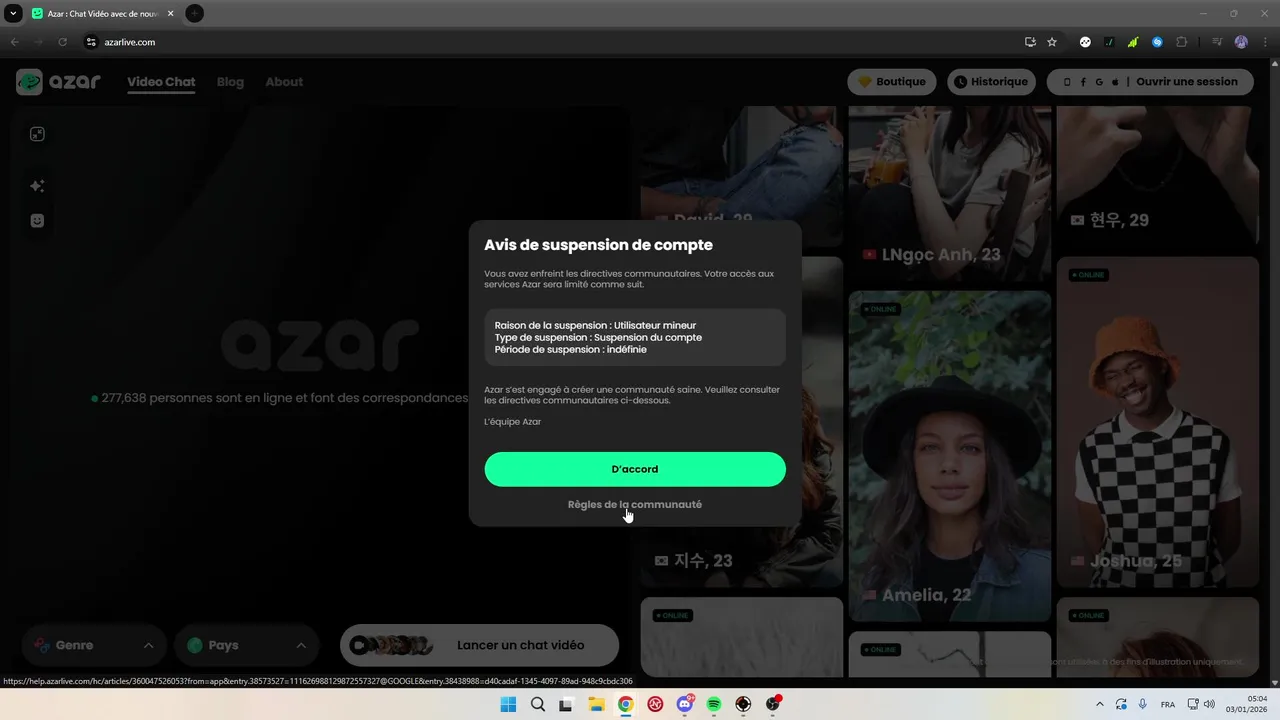Click the browser reload button
This screenshot has width=1280, height=720.
click(62, 42)
